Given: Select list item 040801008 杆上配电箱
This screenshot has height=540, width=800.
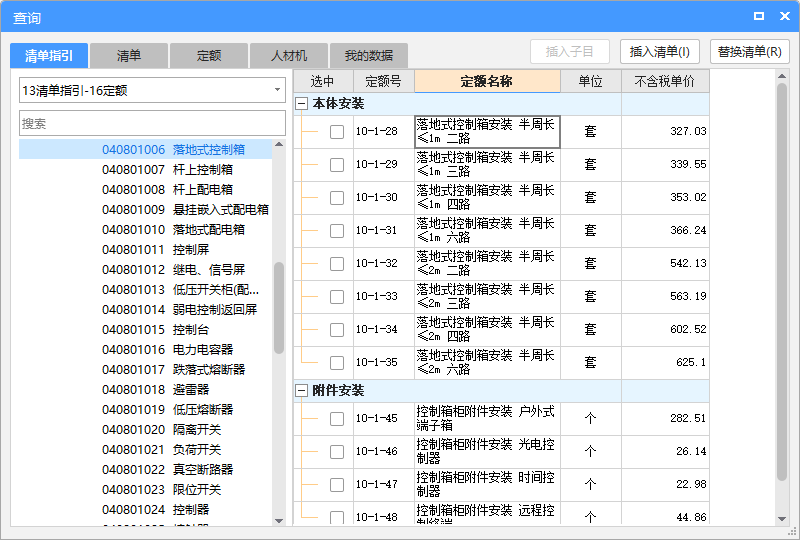Looking at the screenshot, I should click(x=145, y=189).
